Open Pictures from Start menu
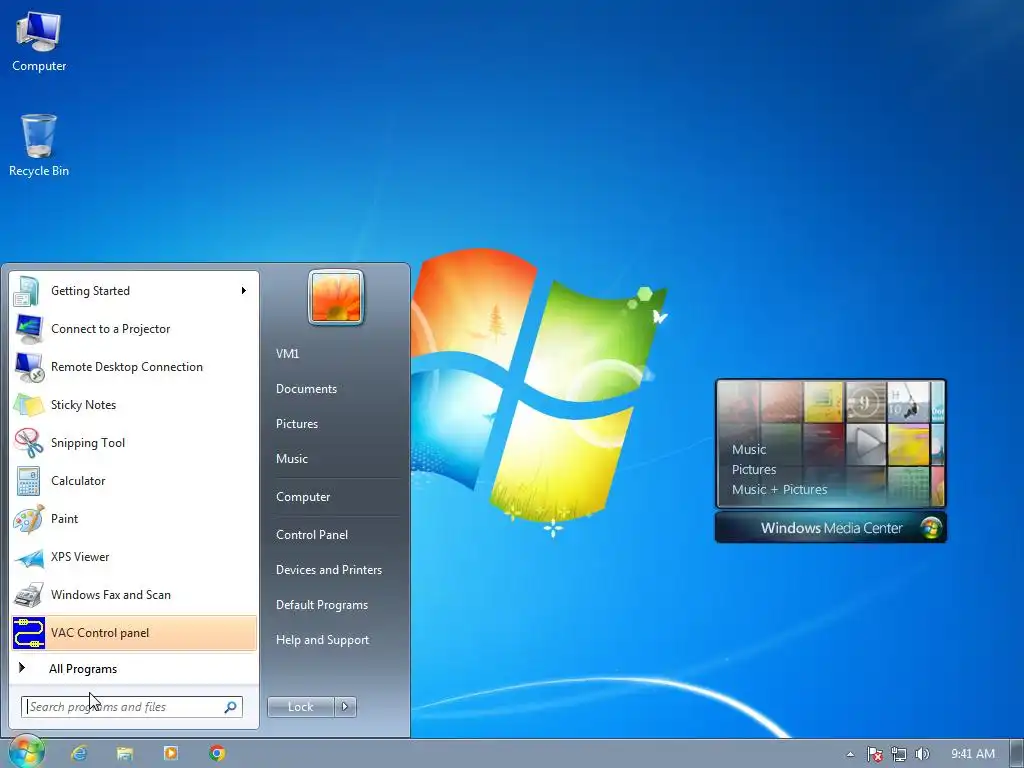This screenshot has width=1024, height=768. (296, 424)
